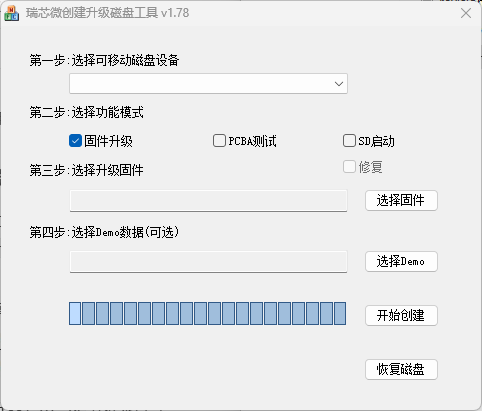Click the blue segmented progress bar
Screen dimensions: 482x411
coord(207,313)
